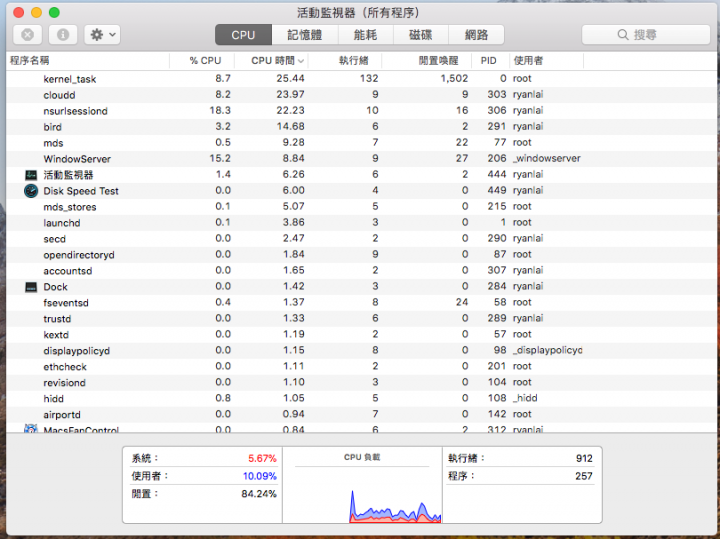
Task: Click the _windowserver user cell
Action: point(547,159)
